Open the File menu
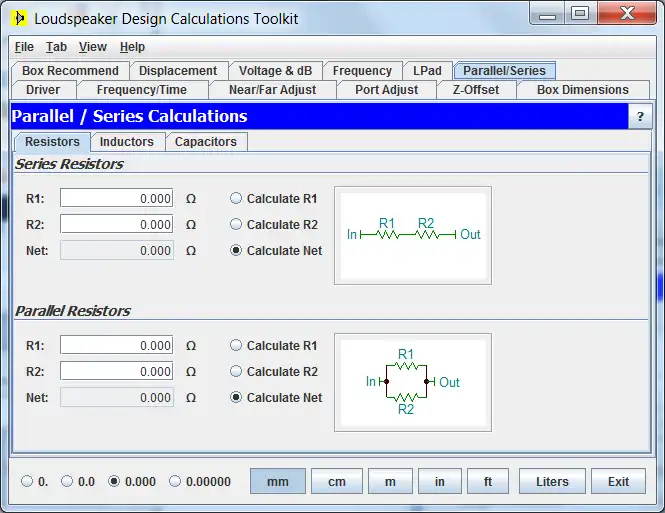The width and height of the screenshot is (665, 513). coord(24,47)
